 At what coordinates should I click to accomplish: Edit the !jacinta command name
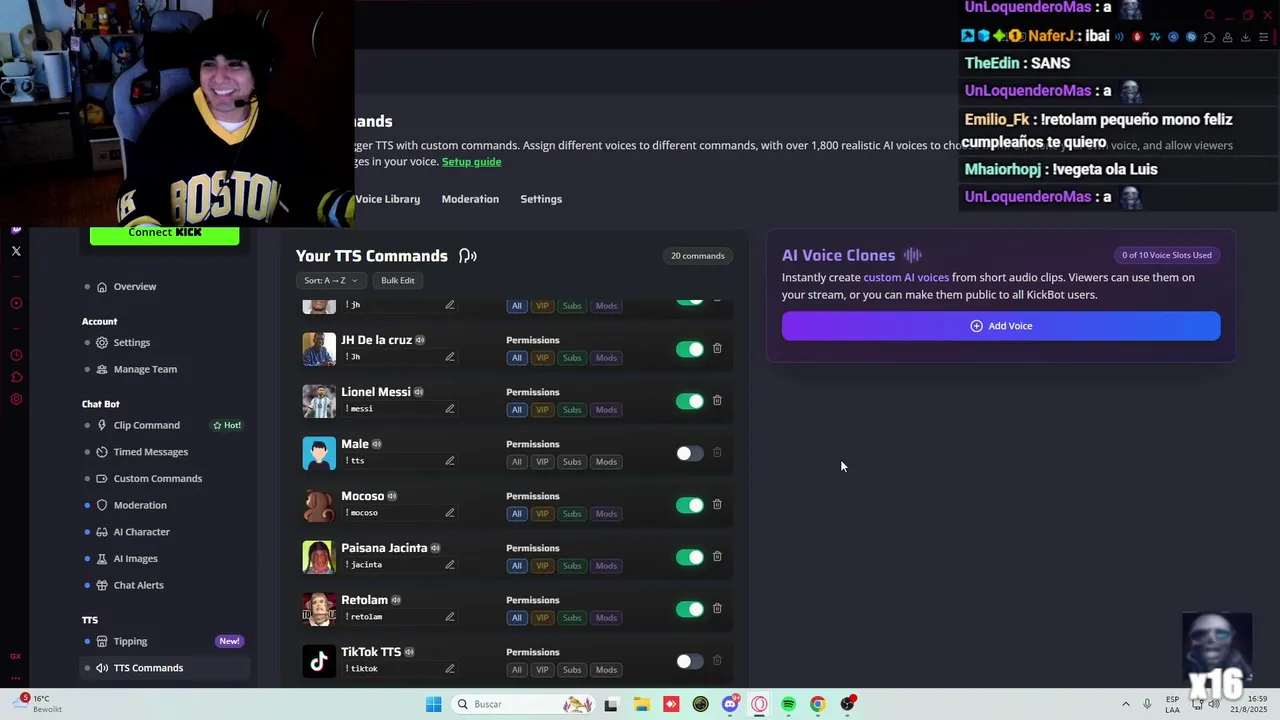450,564
